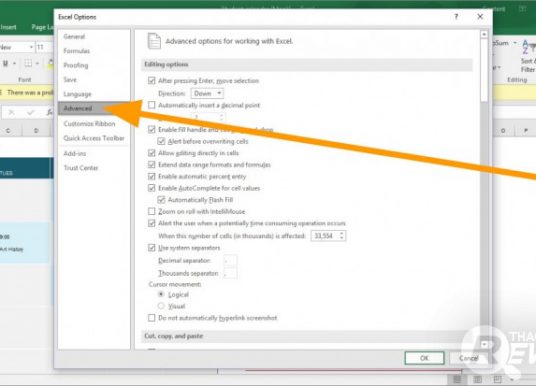The width and height of the screenshot is (536, 386).
Task: Open the Direction dropdown set to Down
Action: 207,93
